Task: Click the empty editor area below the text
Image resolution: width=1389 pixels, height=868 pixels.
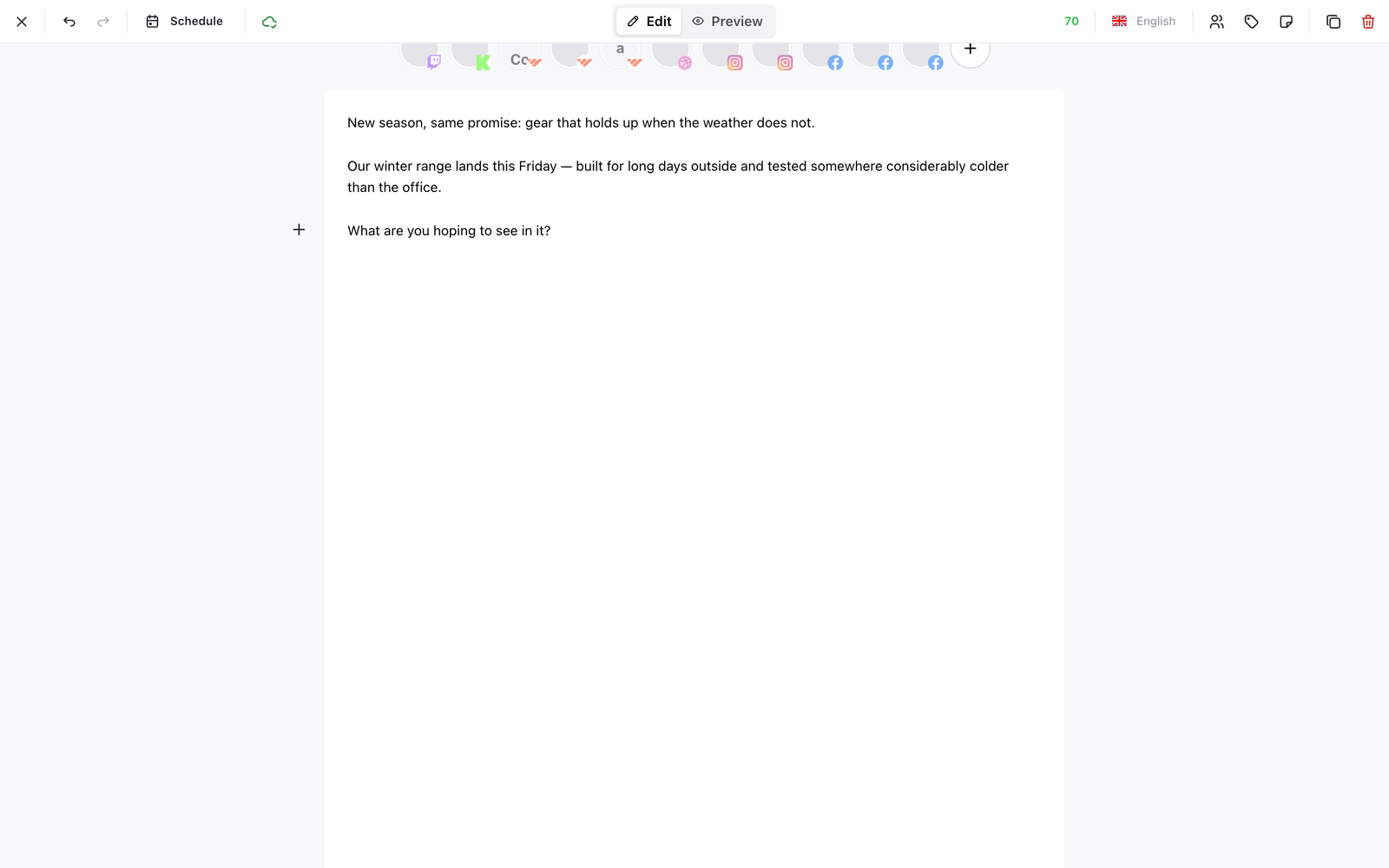Action: tap(694, 556)
